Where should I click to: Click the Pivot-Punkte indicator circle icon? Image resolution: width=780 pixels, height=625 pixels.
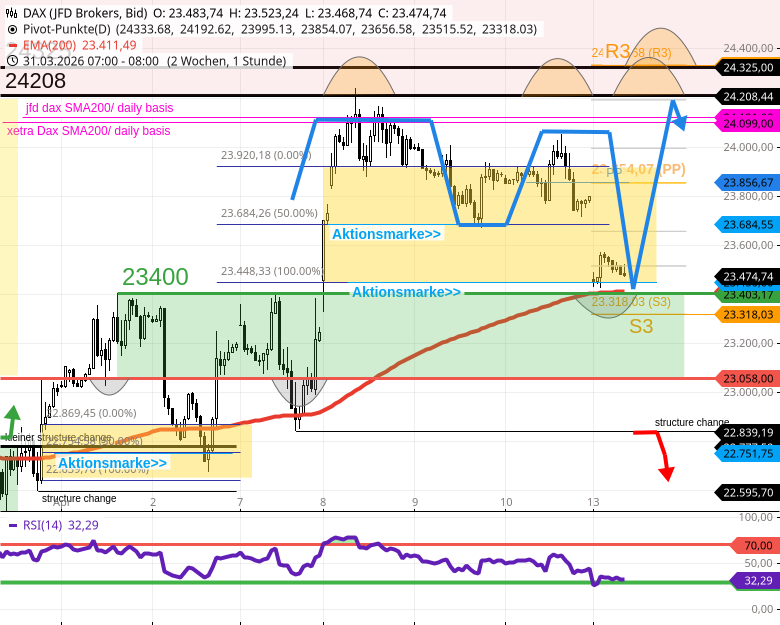coord(11,29)
